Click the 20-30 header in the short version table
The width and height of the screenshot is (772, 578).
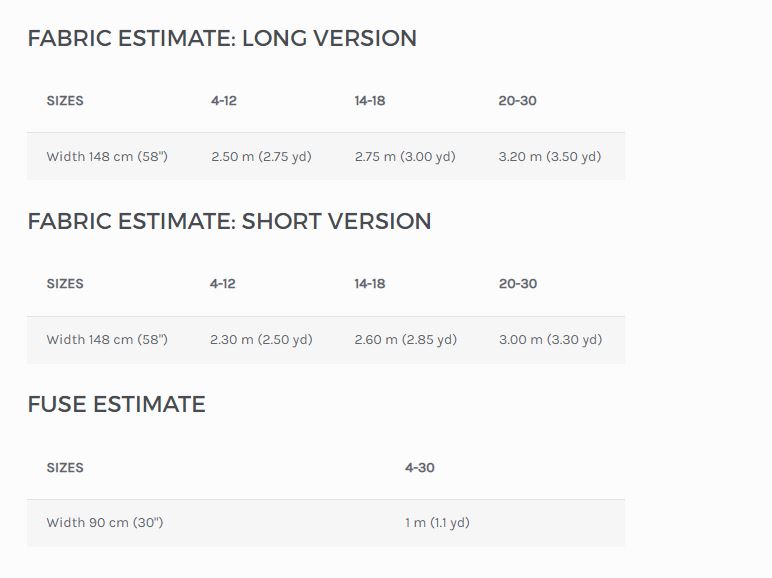click(518, 284)
